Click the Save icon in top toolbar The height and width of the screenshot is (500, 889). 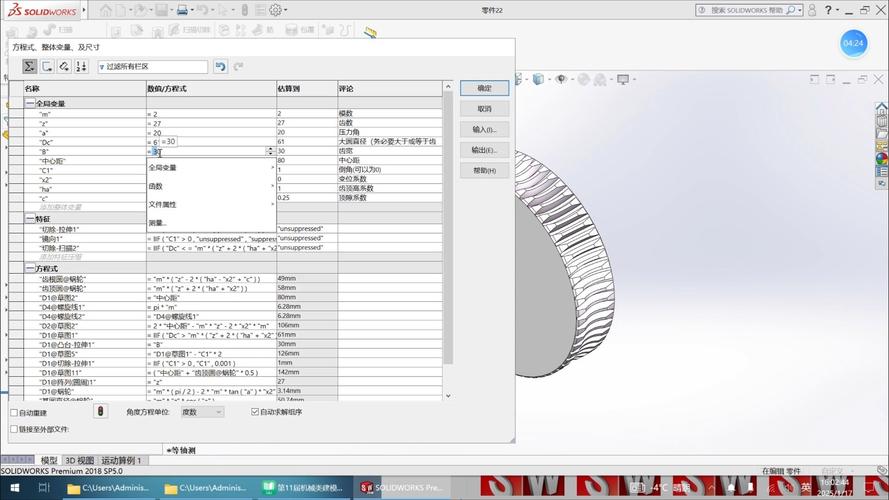pos(162,10)
